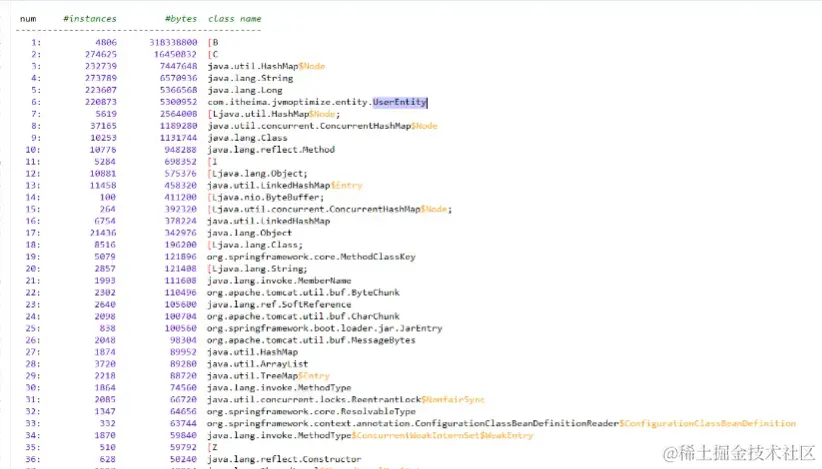The image size is (822, 469).
Task: Select java.util.LinkedHashMap in row 16
Action: point(269,221)
